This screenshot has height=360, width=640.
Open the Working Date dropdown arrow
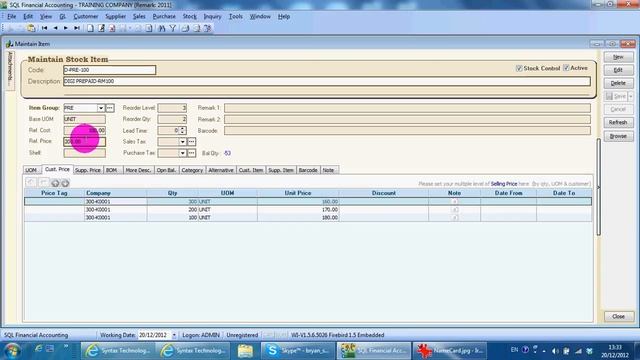click(x=174, y=335)
